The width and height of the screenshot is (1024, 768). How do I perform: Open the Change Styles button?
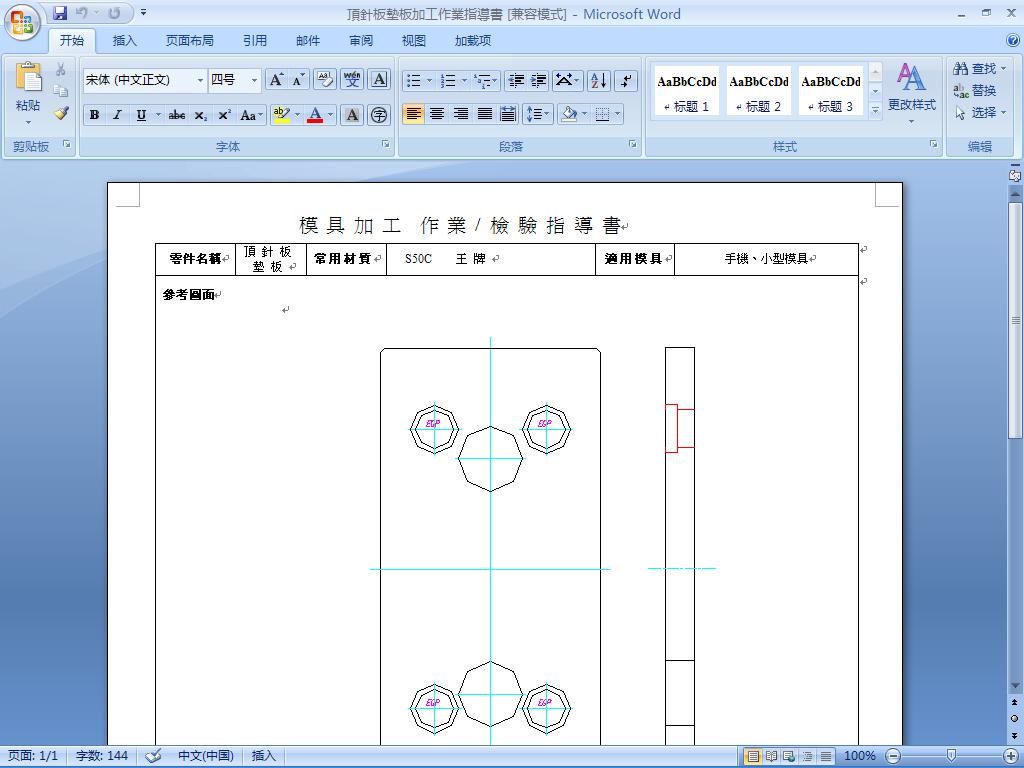[x=912, y=93]
